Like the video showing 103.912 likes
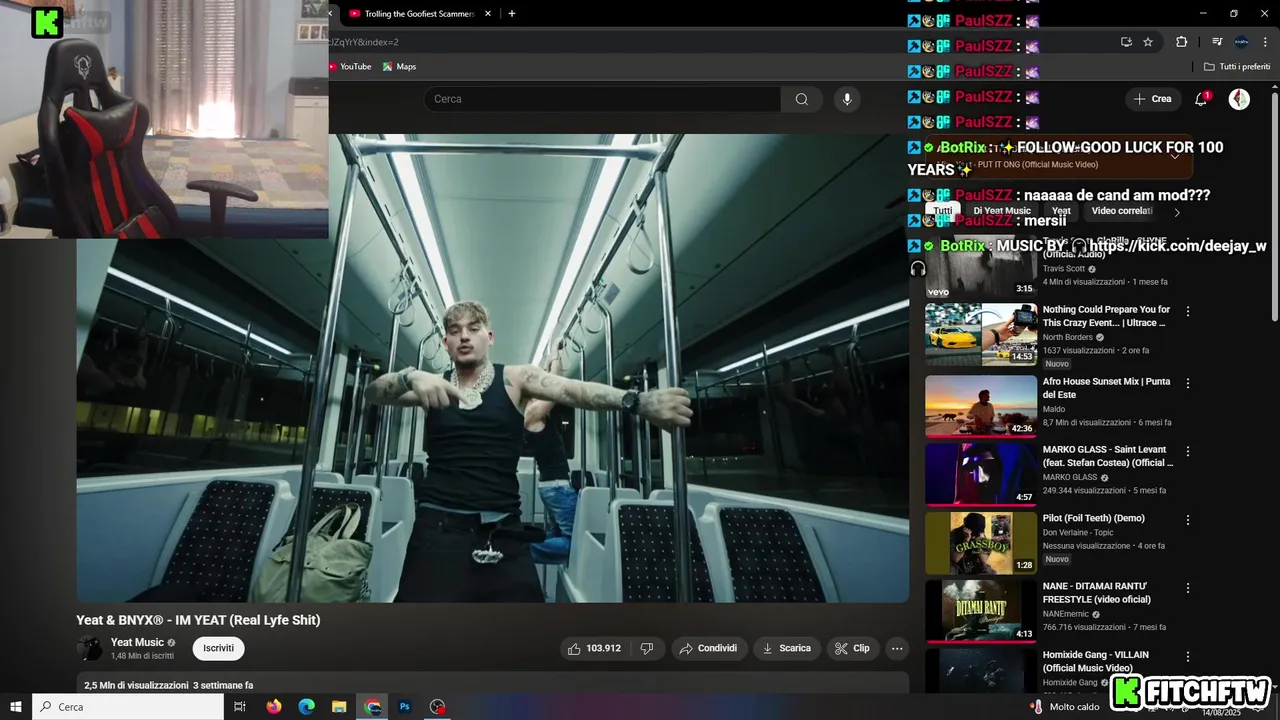The height and width of the screenshot is (720, 1280). point(594,648)
